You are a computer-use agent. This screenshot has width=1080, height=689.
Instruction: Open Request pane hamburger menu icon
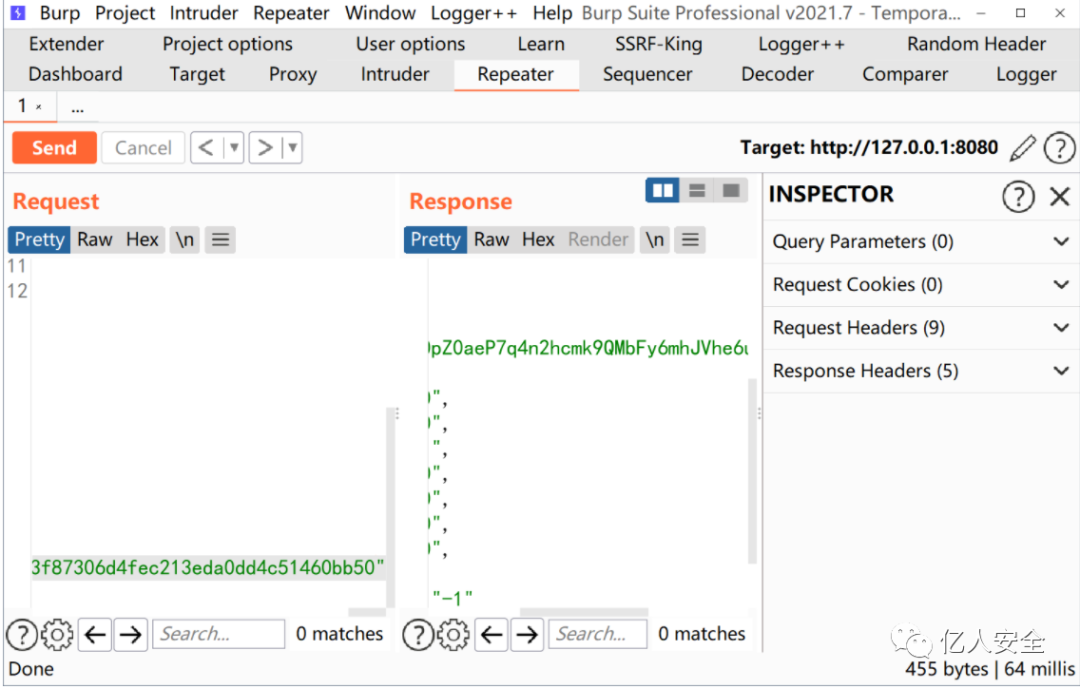tap(220, 240)
